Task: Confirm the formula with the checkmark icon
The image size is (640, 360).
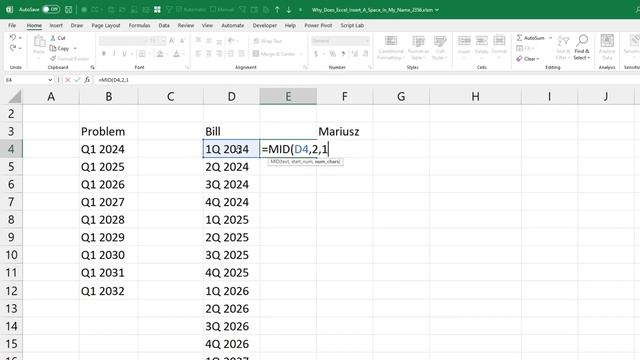Action: pyautogui.click(x=77, y=80)
